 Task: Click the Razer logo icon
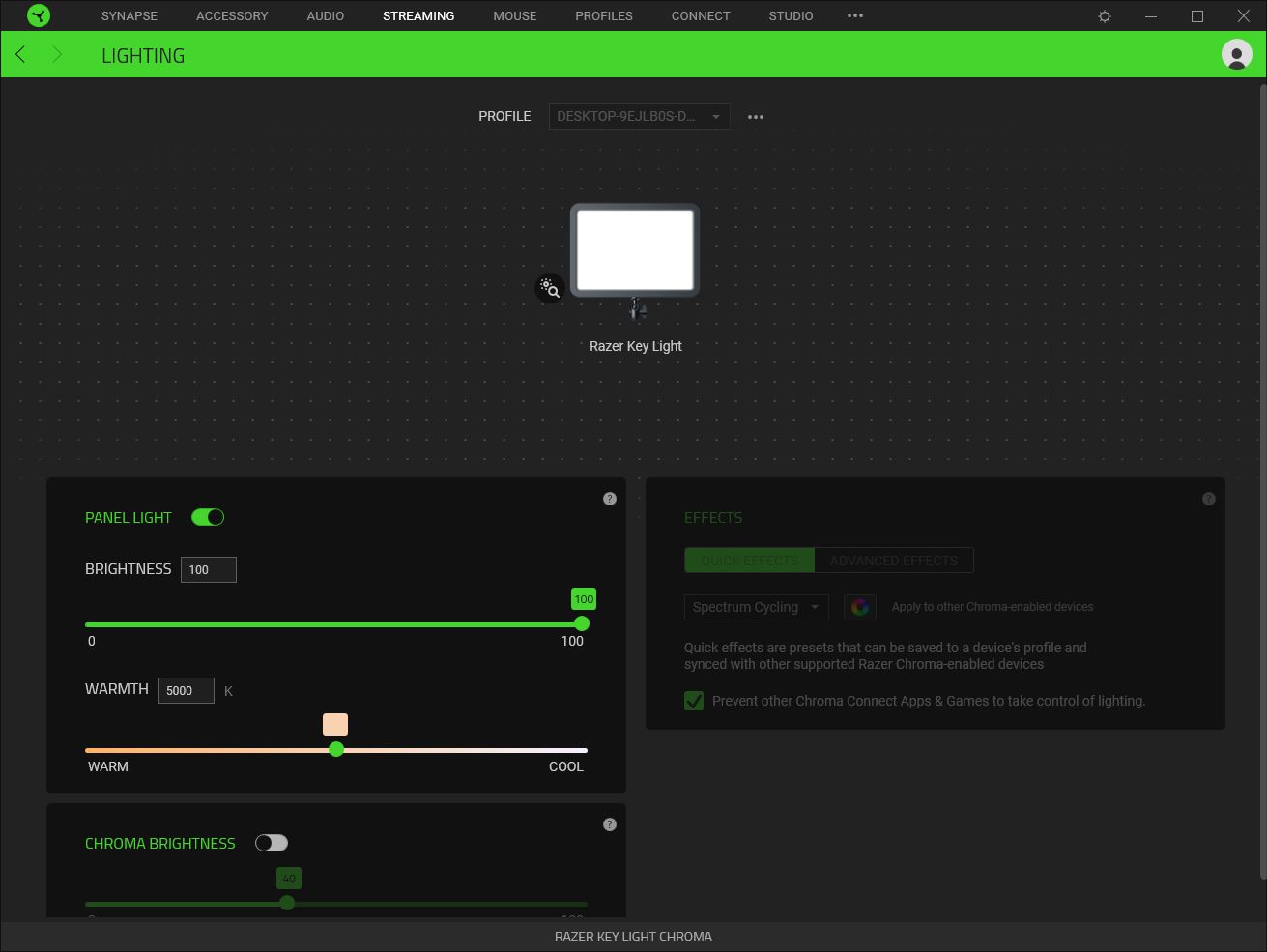(x=39, y=15)
